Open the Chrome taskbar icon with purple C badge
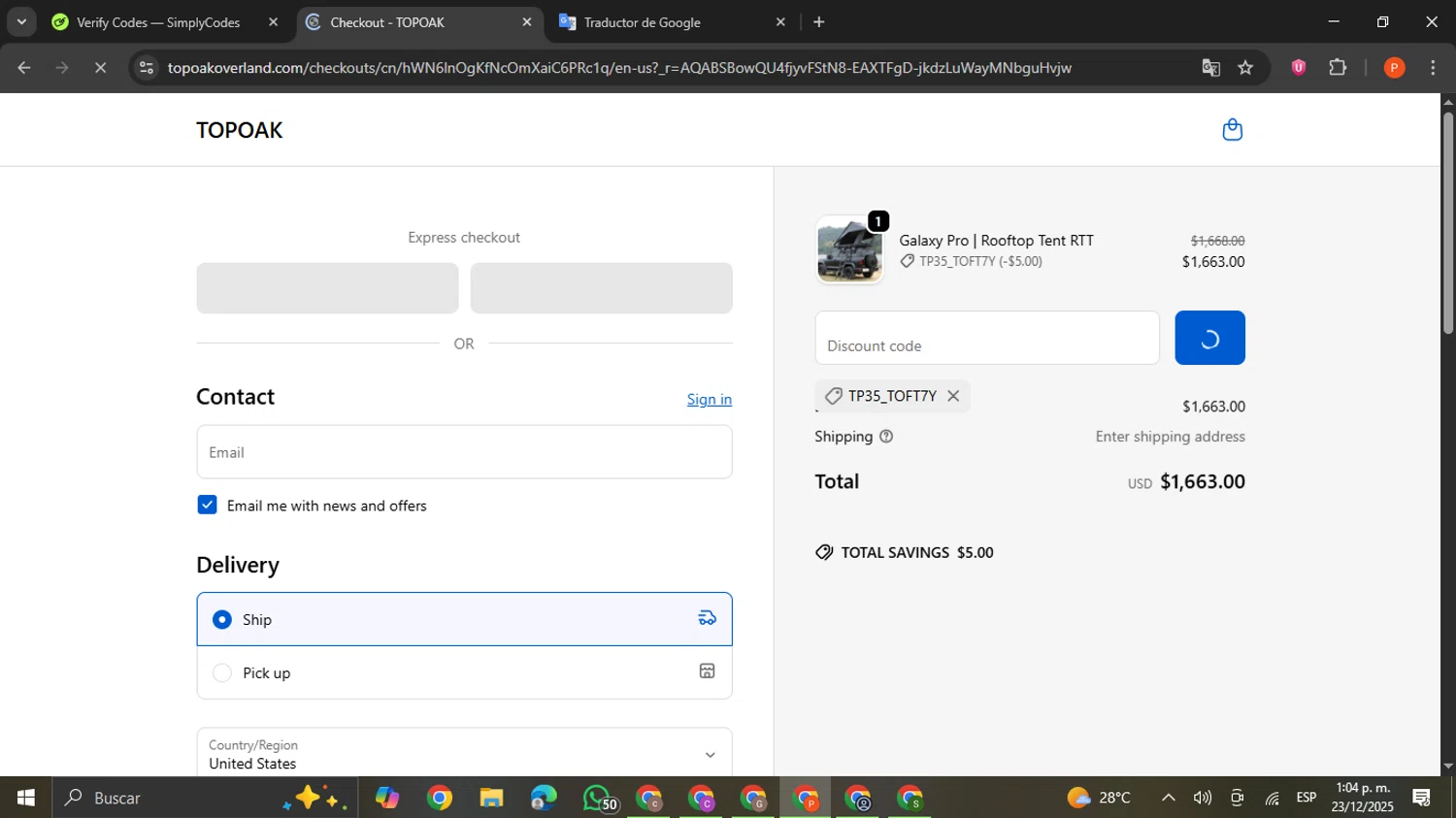Screen dimensions: 1456x818 [x=702, y=798]
